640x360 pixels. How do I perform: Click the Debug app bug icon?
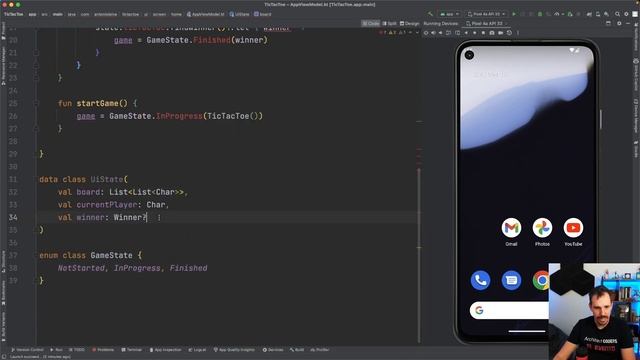coord(540,14)
